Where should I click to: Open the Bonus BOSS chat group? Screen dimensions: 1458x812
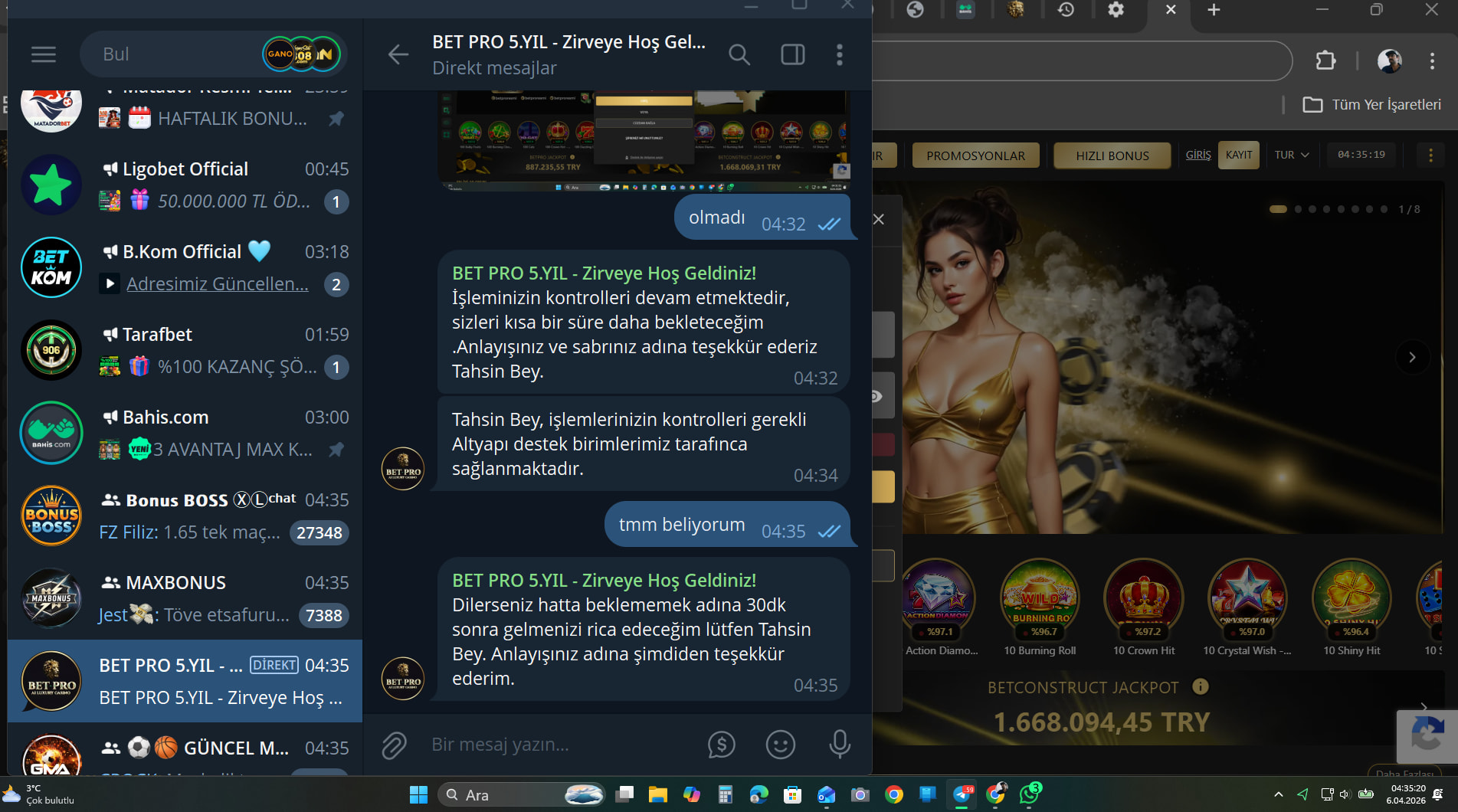pyautogui.click(x=184, y=516)
